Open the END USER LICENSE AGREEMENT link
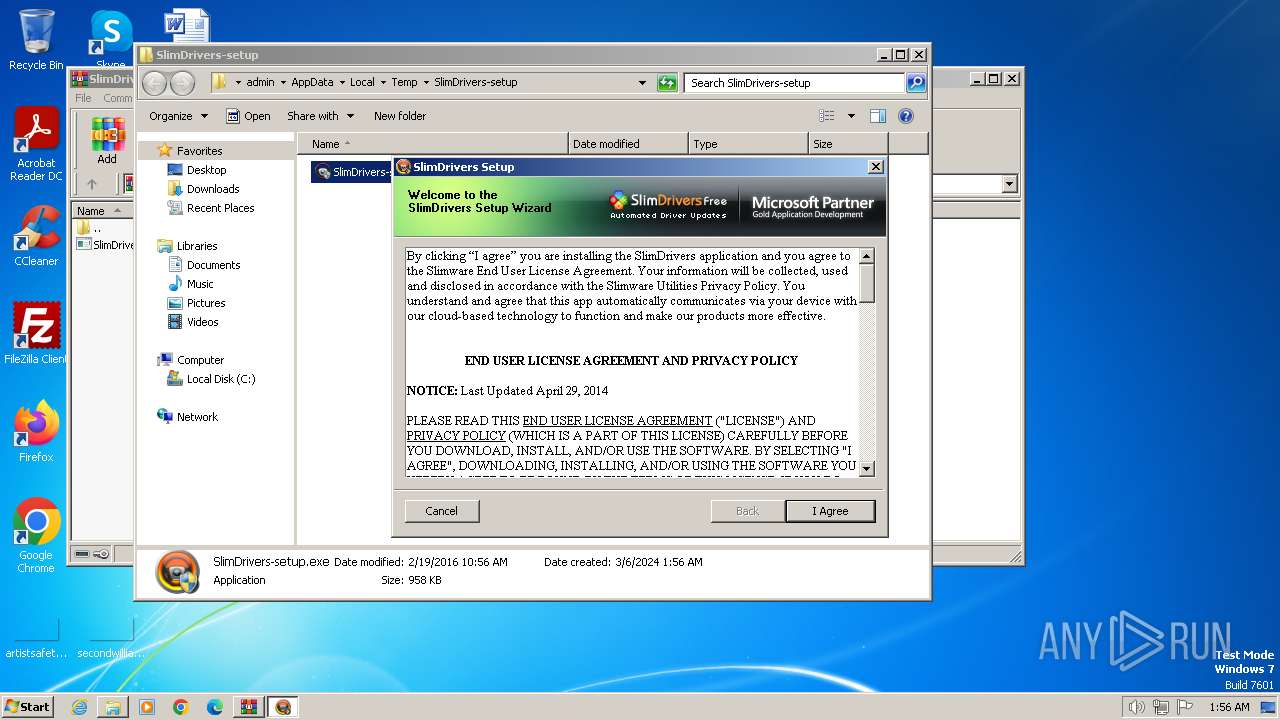The width and height of the screenshot is (1280, 720). pyautogui.click(x=617, y=421)
